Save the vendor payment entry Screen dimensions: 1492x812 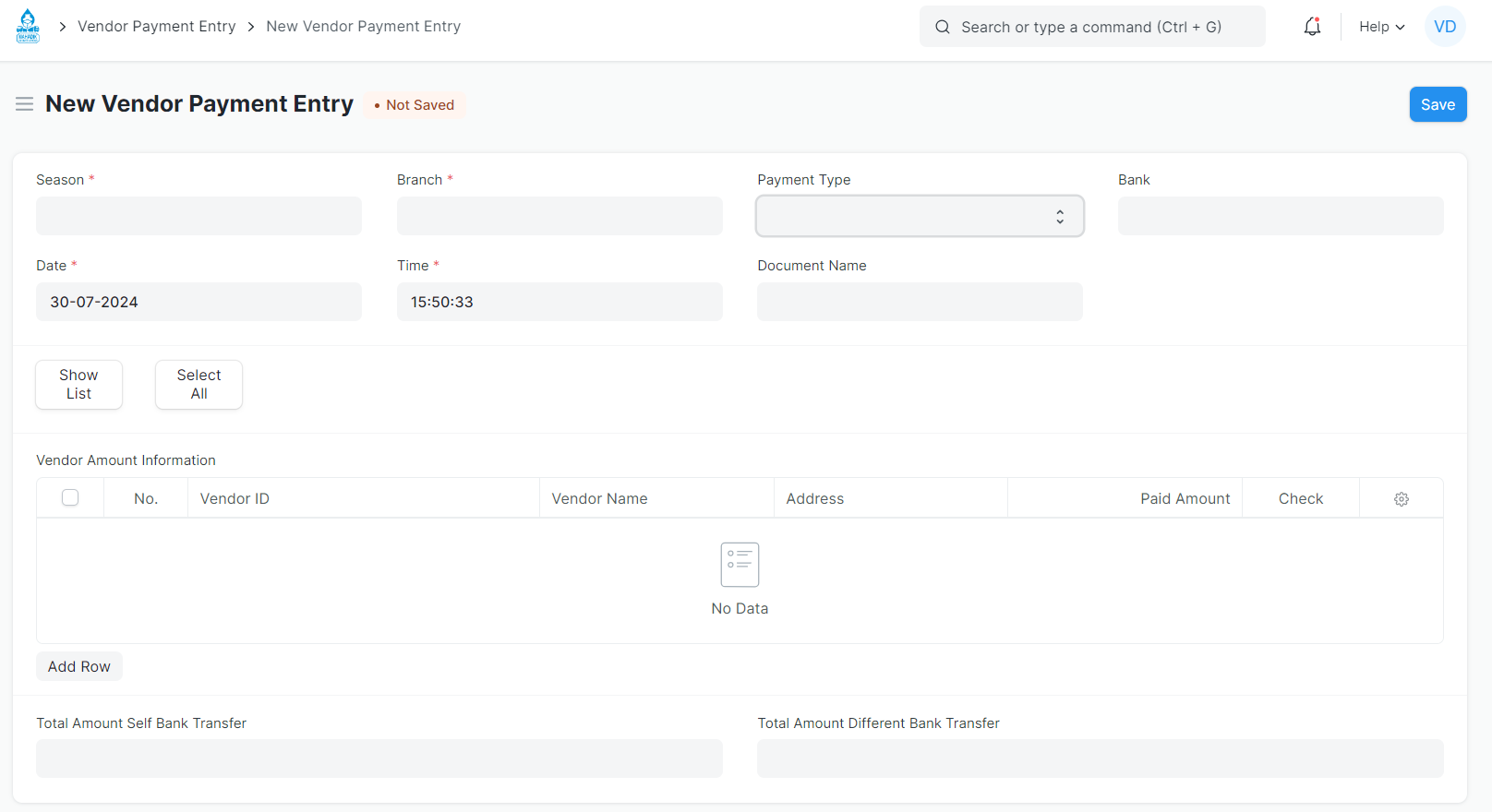point(1438,104)
